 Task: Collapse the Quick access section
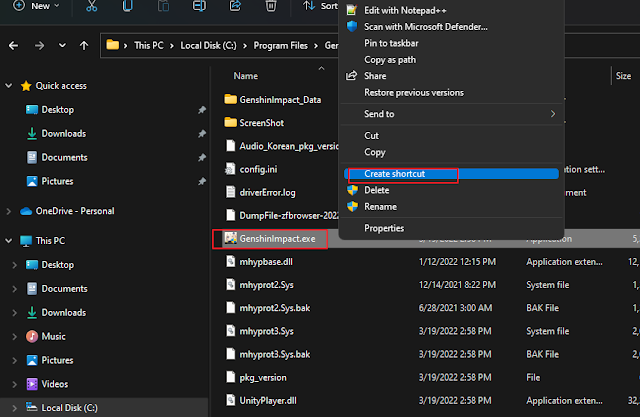point(9,86)
